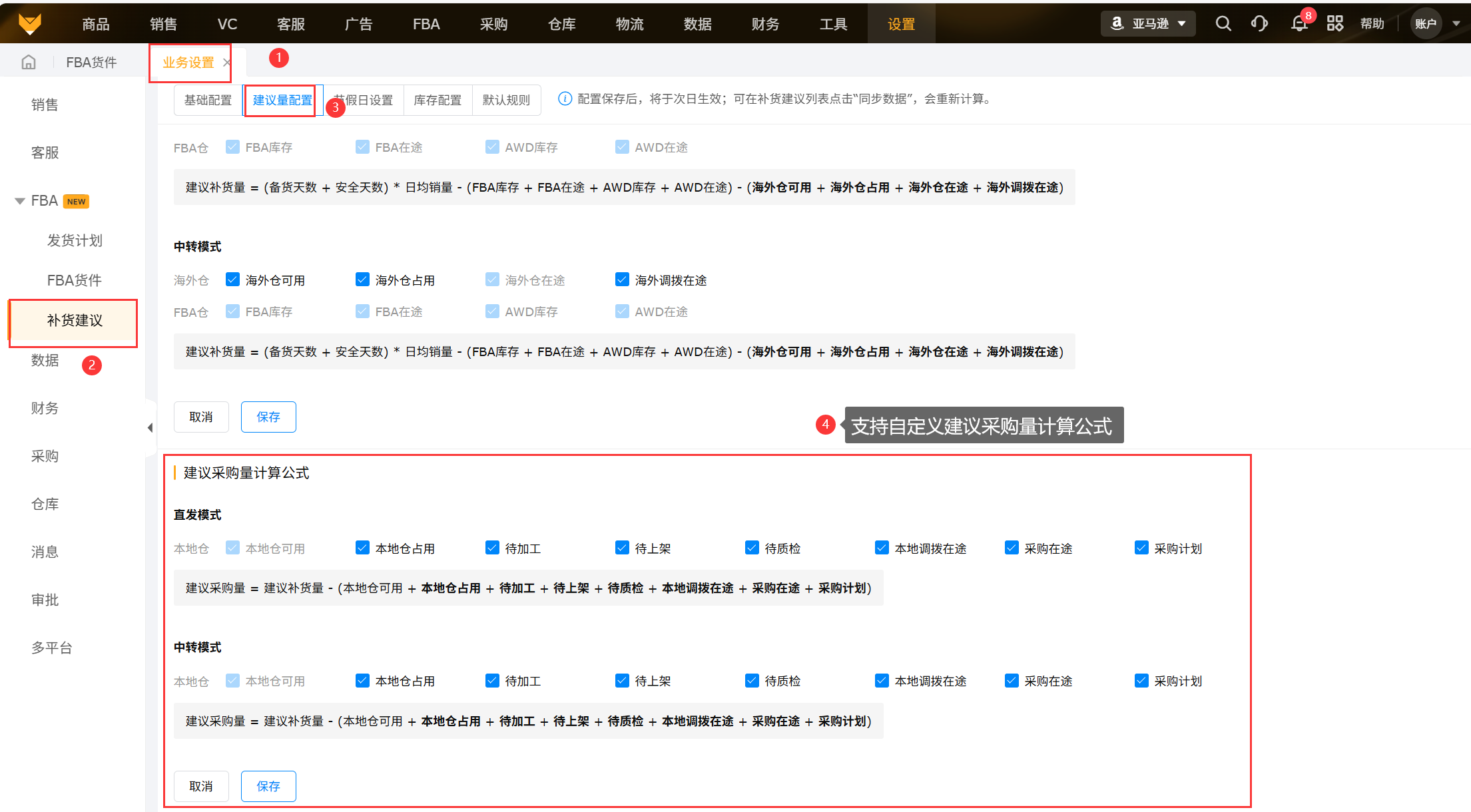The width and height of the screenshot is (1471, 812).
Task: Switch to the 库存配置 tab
Action: [x=438, y=101]
